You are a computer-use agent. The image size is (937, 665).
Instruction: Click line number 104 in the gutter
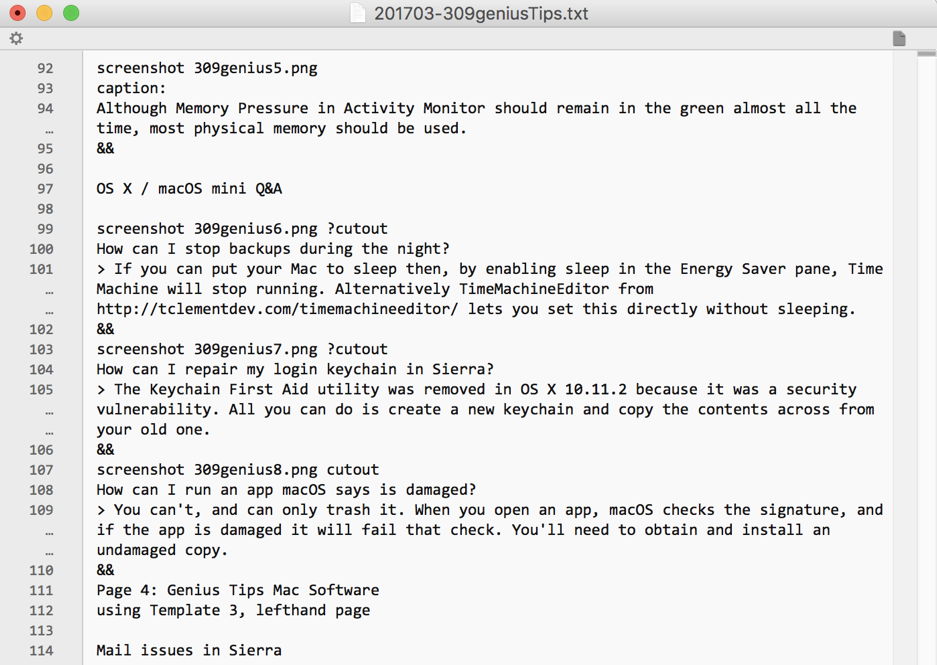click(x=41, y=369)
